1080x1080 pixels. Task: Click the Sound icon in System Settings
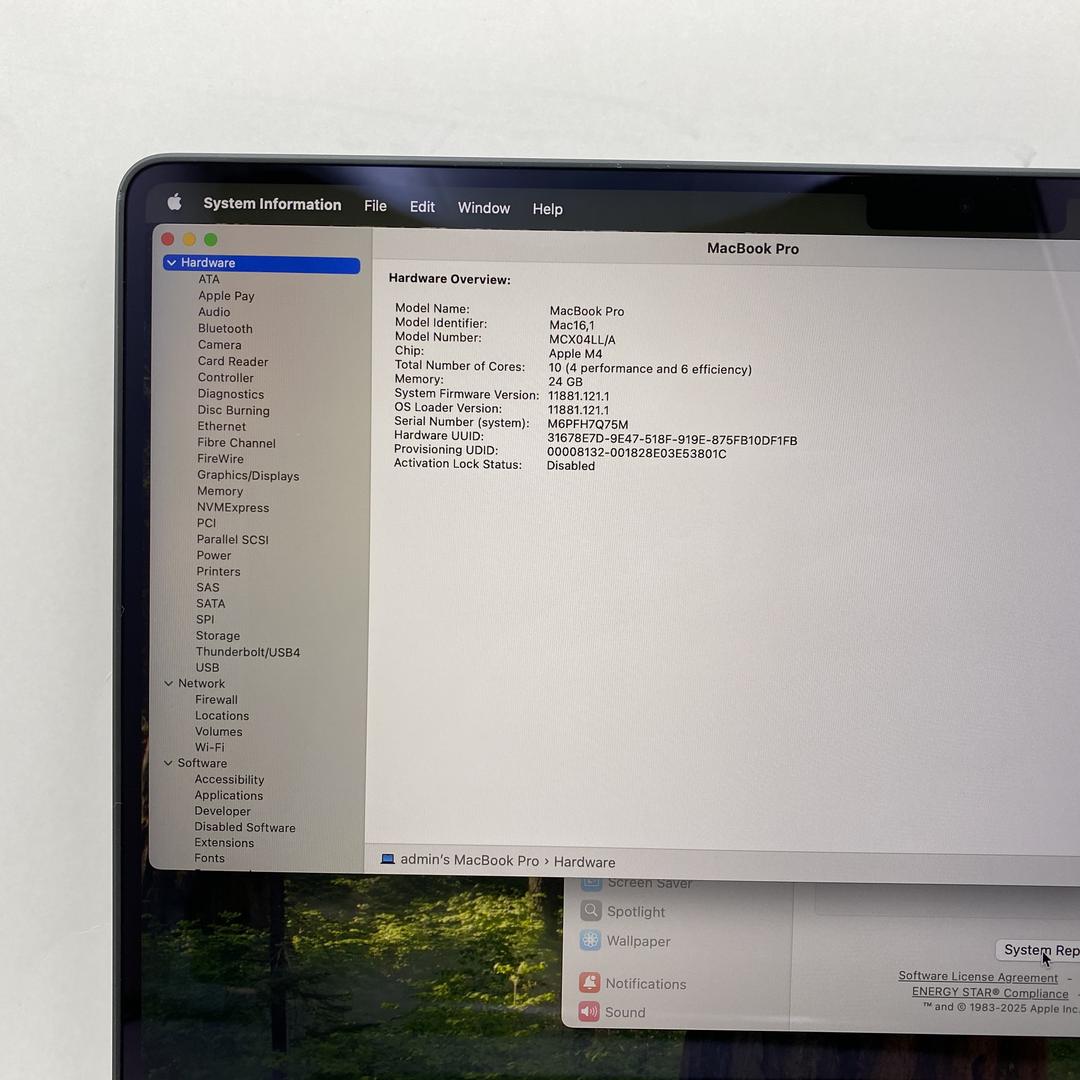pos(589,1011)
